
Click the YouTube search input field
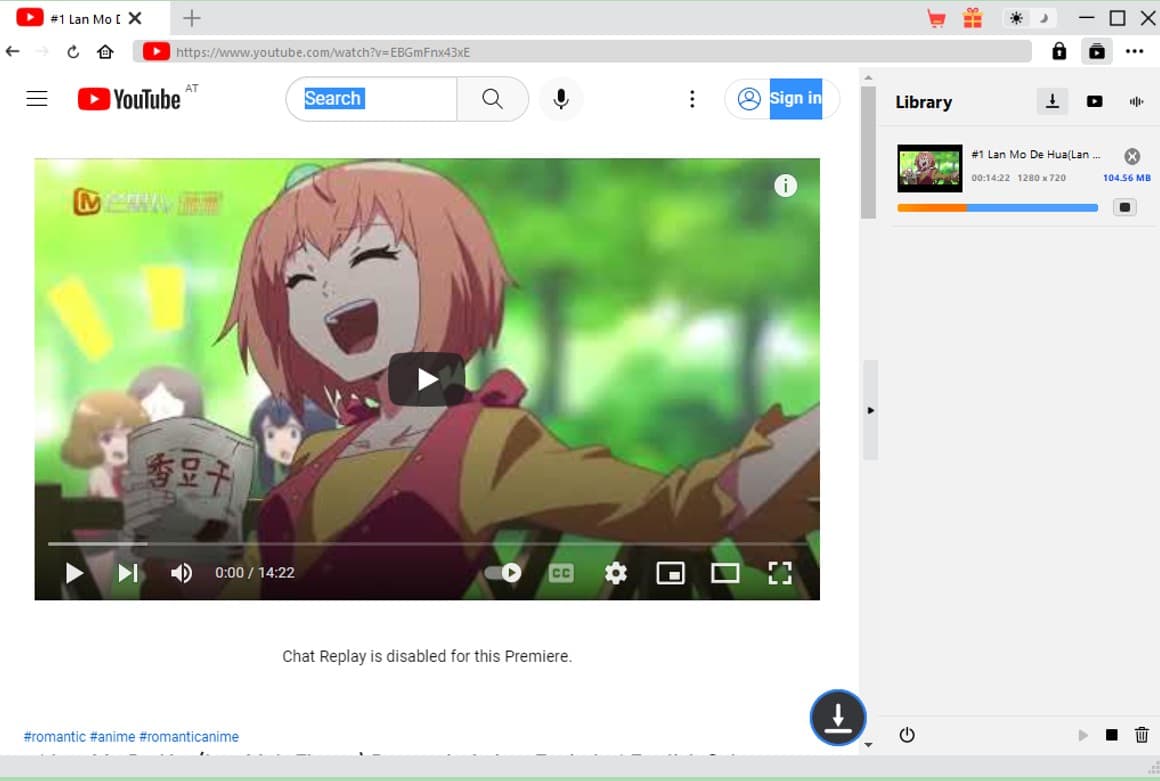pyautogui.click(x=372, y=99)
